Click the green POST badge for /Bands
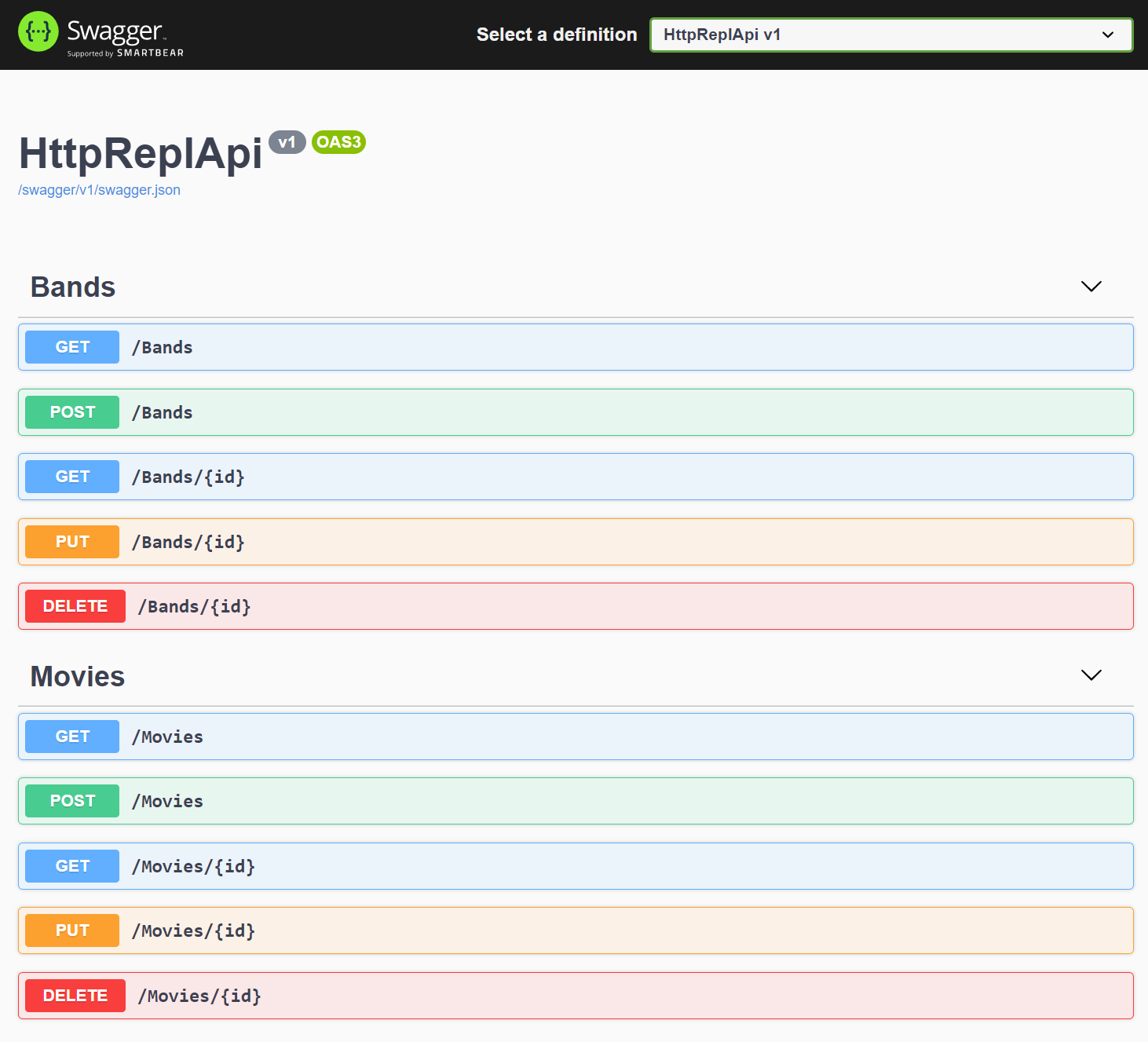 click(x=71, y=411)
